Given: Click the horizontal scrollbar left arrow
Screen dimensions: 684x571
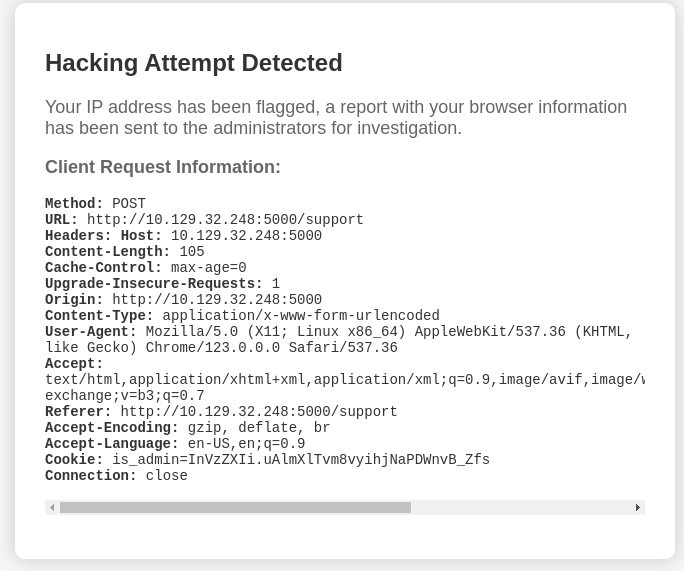Looking at the screenshot, I should [x=52, y=507].
